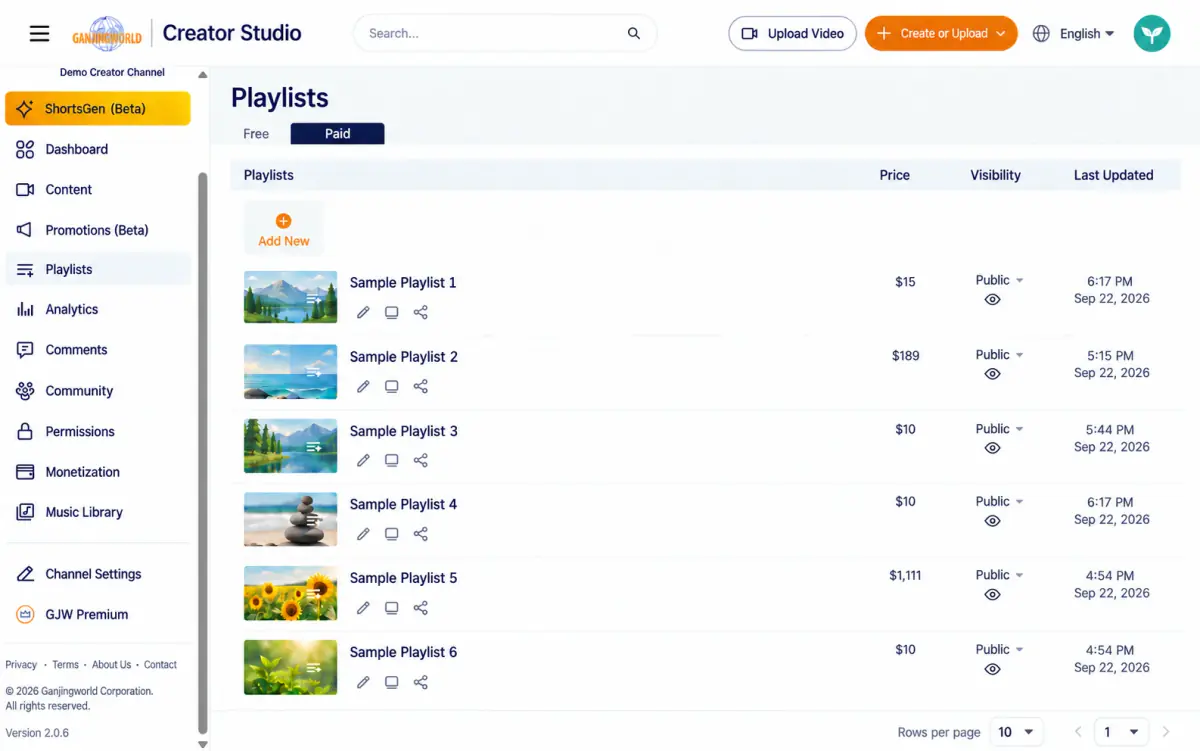
Task: Click the search magnifier icon
Action: pos(634,33)
